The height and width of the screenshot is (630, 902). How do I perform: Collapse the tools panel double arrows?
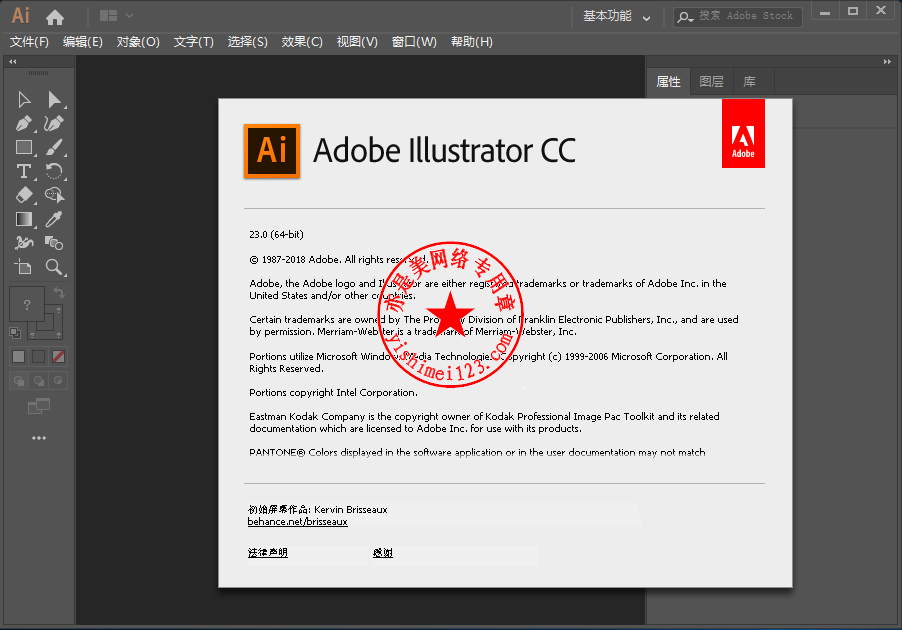[13, 62]
